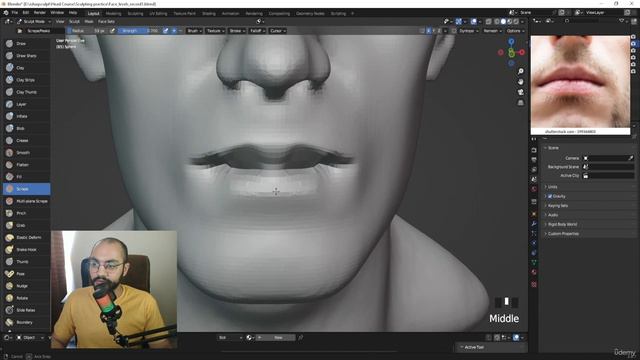The width and height of the screenshot is (640, 360).
Task: Select the Blob brush
Action: [27, 128]
